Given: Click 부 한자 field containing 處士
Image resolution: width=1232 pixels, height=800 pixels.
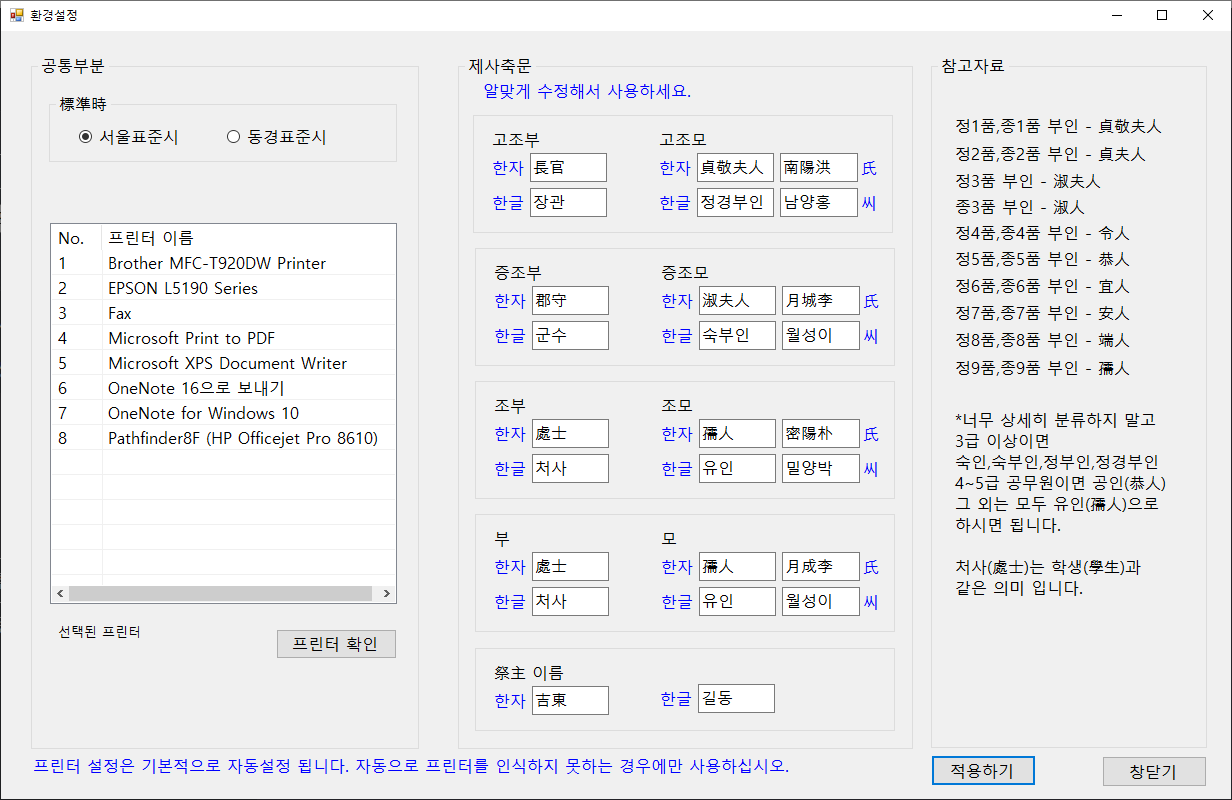Looking at the screenshot, I should [x=570, y=567].
